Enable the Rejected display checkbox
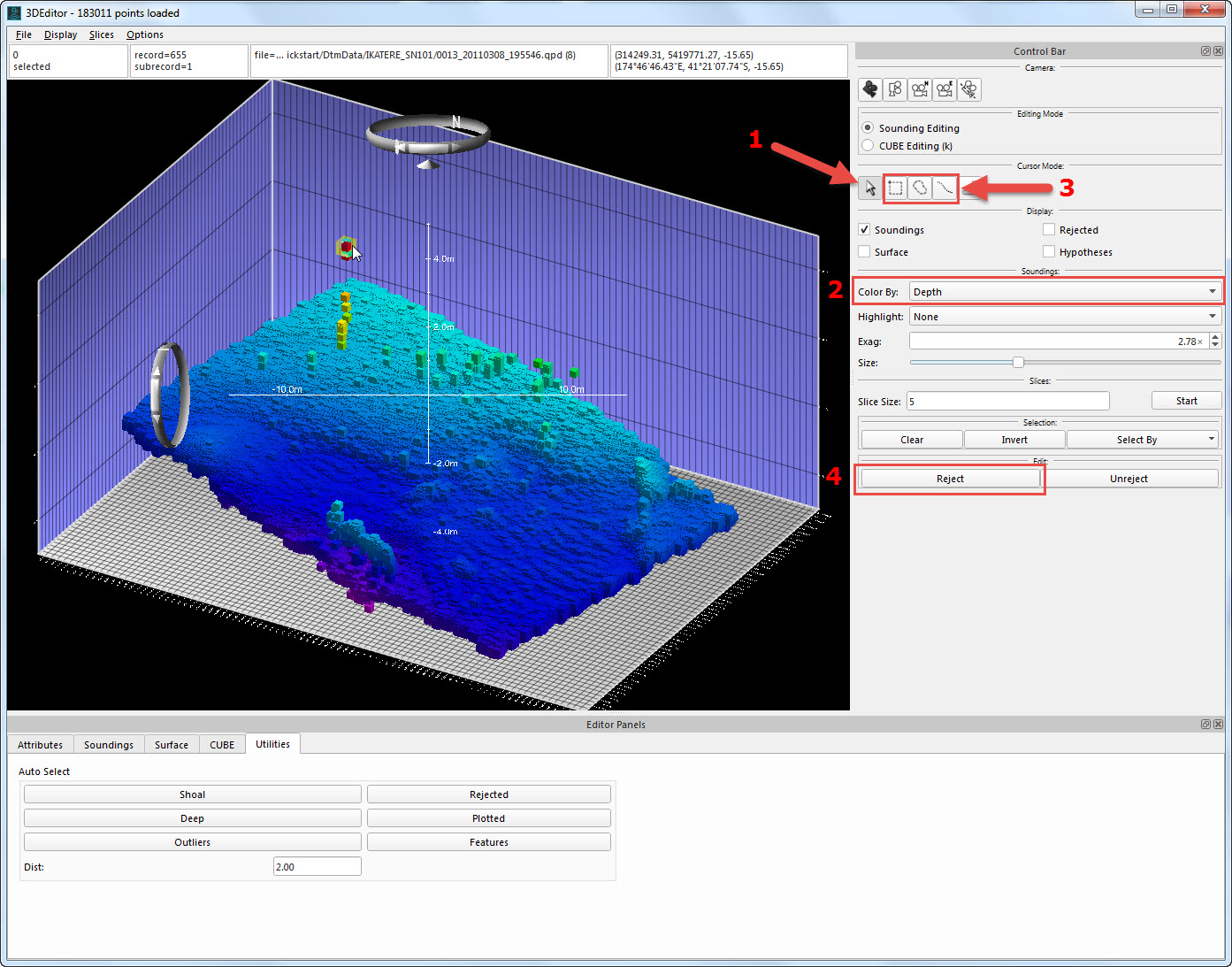This screenshot has height=967, width=1232. (1049, 229)
